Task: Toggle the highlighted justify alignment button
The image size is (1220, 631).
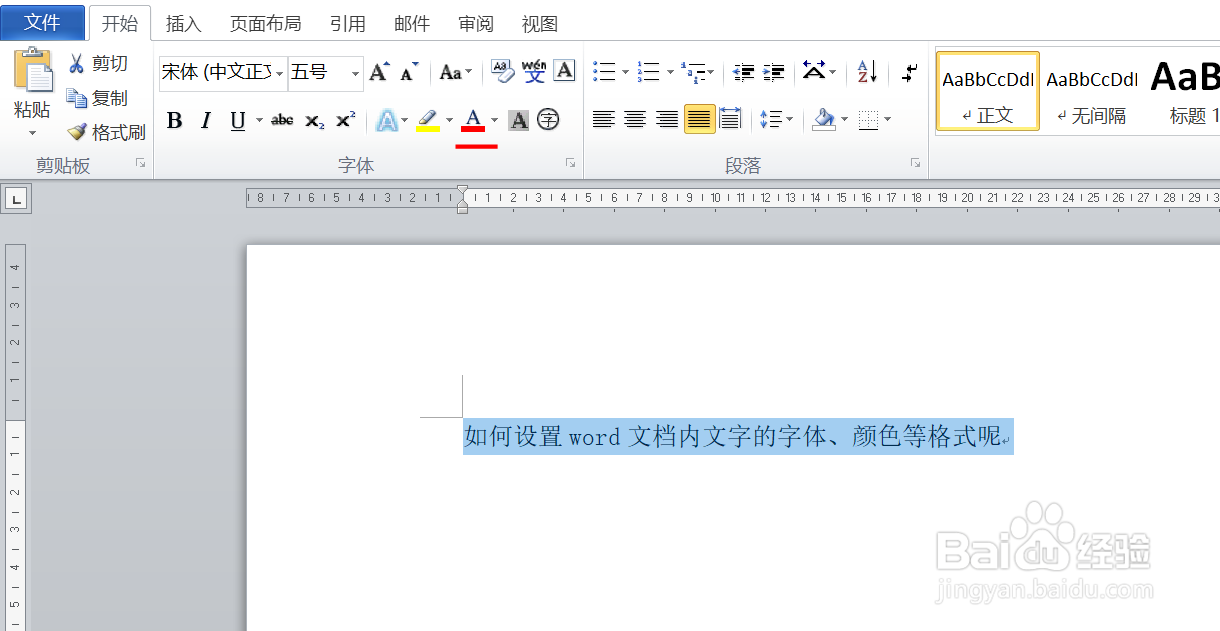Action: pos(699,119)
